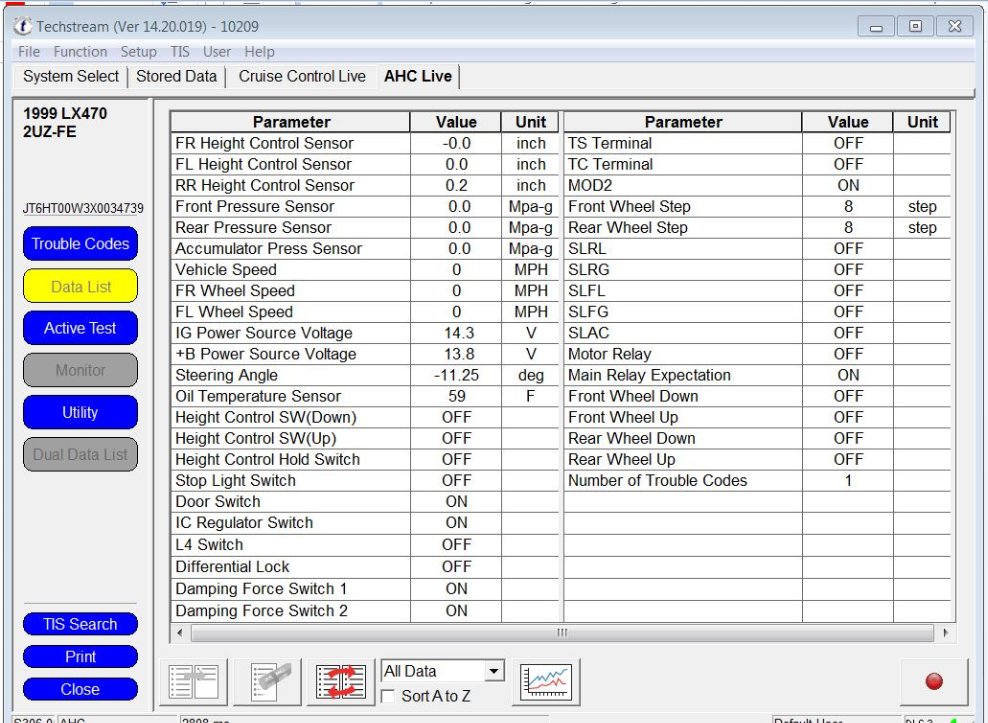Image resolution: width=988 pixels, height=723 pixels.
Task: Open the User menu
Action: 217,52
